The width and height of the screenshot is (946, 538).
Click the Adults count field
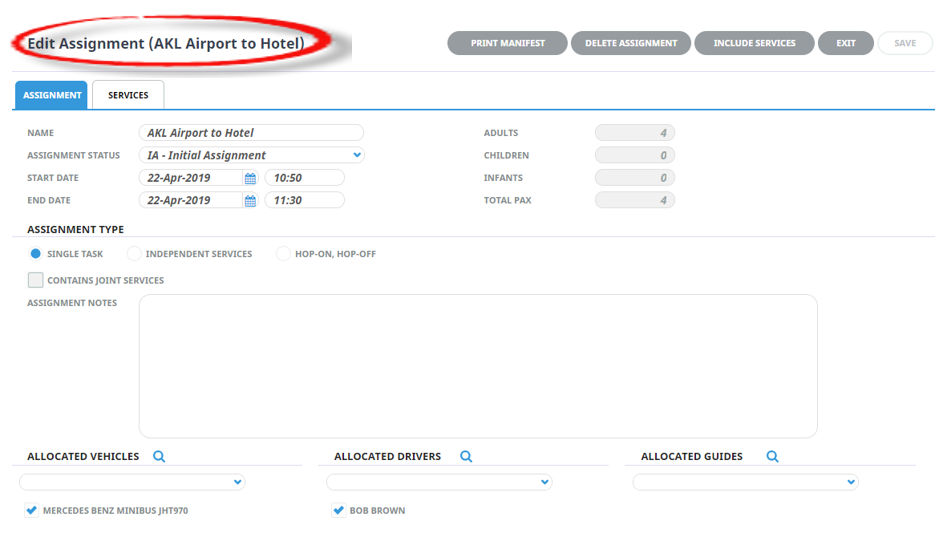click(635, 133)
